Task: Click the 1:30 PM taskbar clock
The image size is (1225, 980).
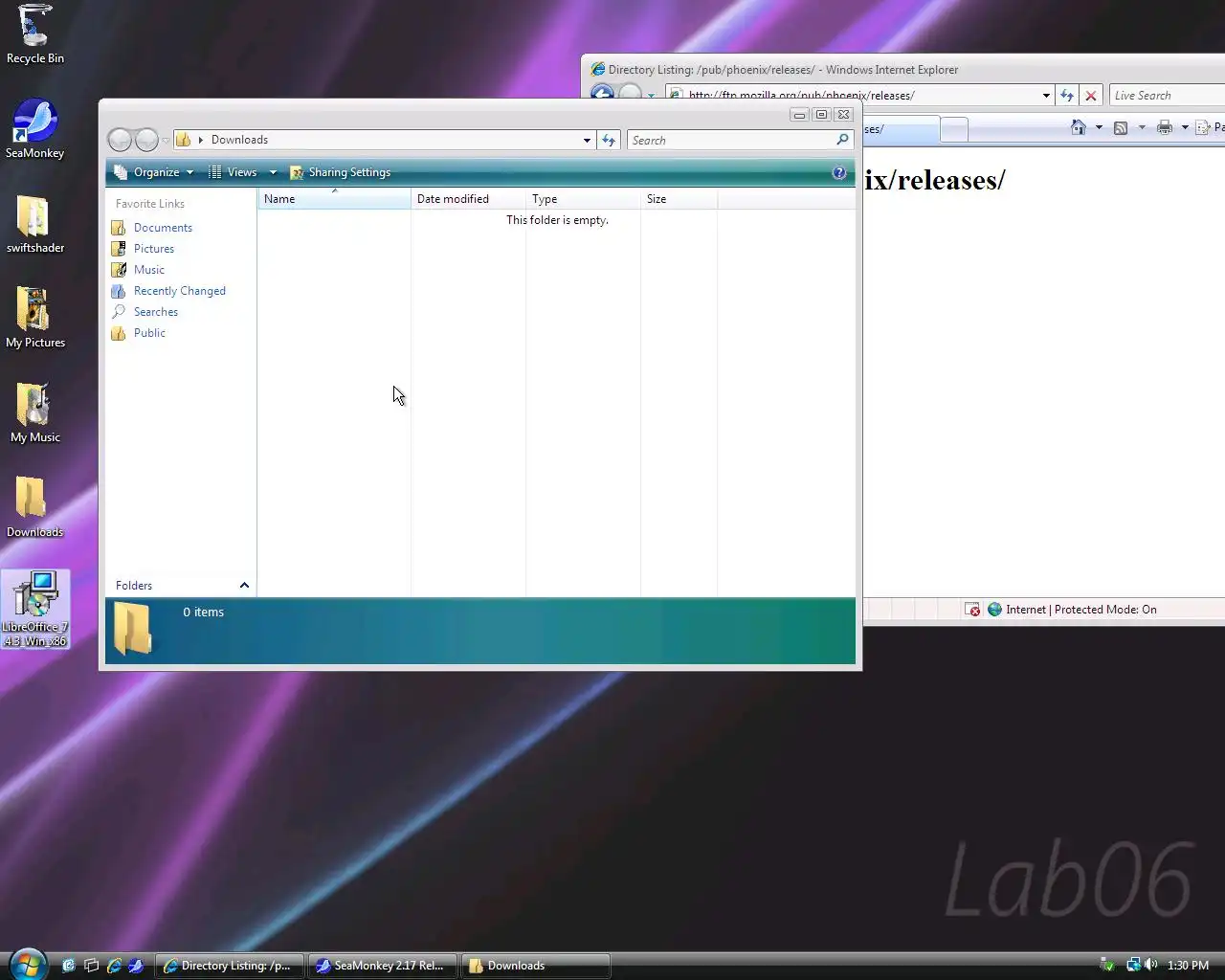Action: 1188,966
